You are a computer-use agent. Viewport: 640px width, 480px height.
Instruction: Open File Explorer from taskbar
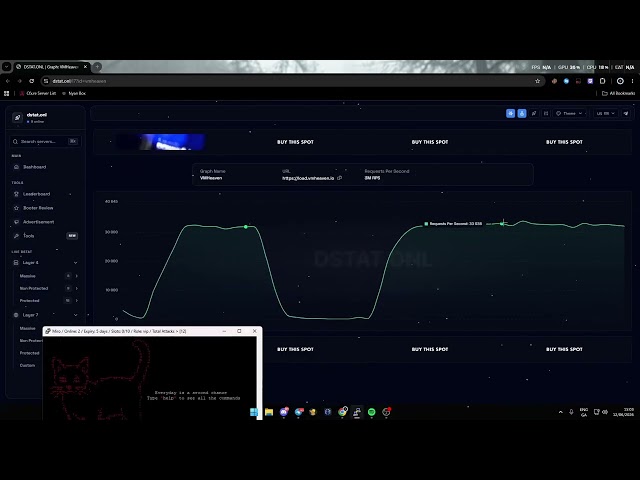pos(269,412)
